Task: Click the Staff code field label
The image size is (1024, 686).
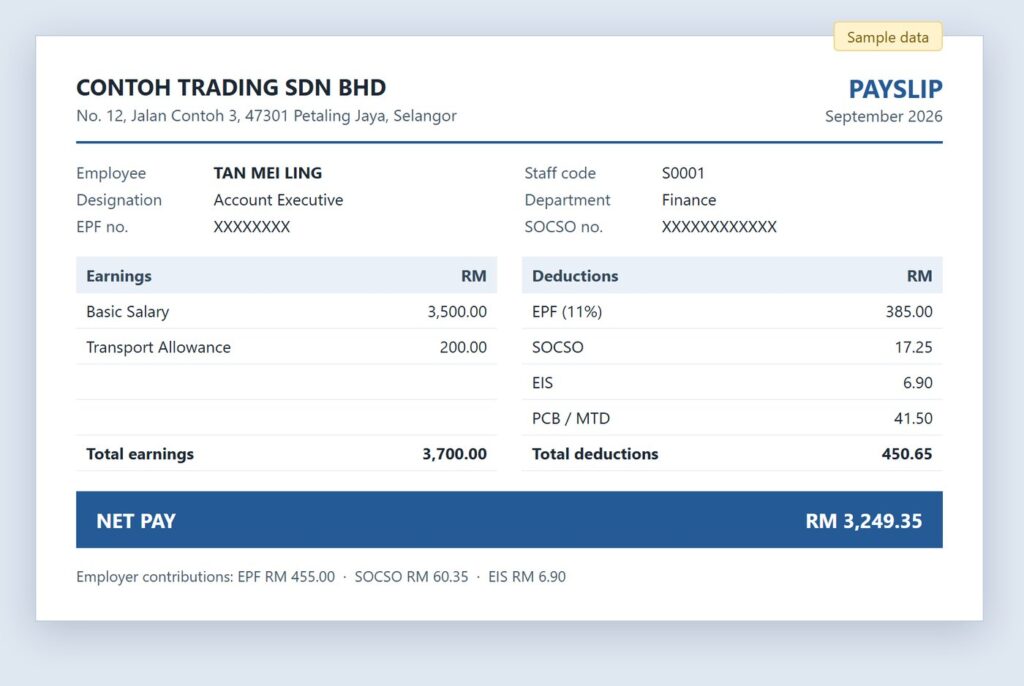Action: (x=560, y=173)
